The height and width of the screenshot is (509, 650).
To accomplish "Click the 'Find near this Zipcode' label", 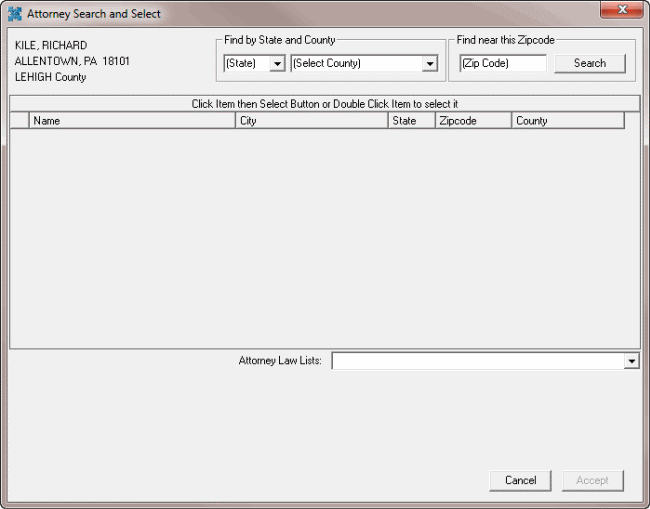I will [x=505, y=40].
